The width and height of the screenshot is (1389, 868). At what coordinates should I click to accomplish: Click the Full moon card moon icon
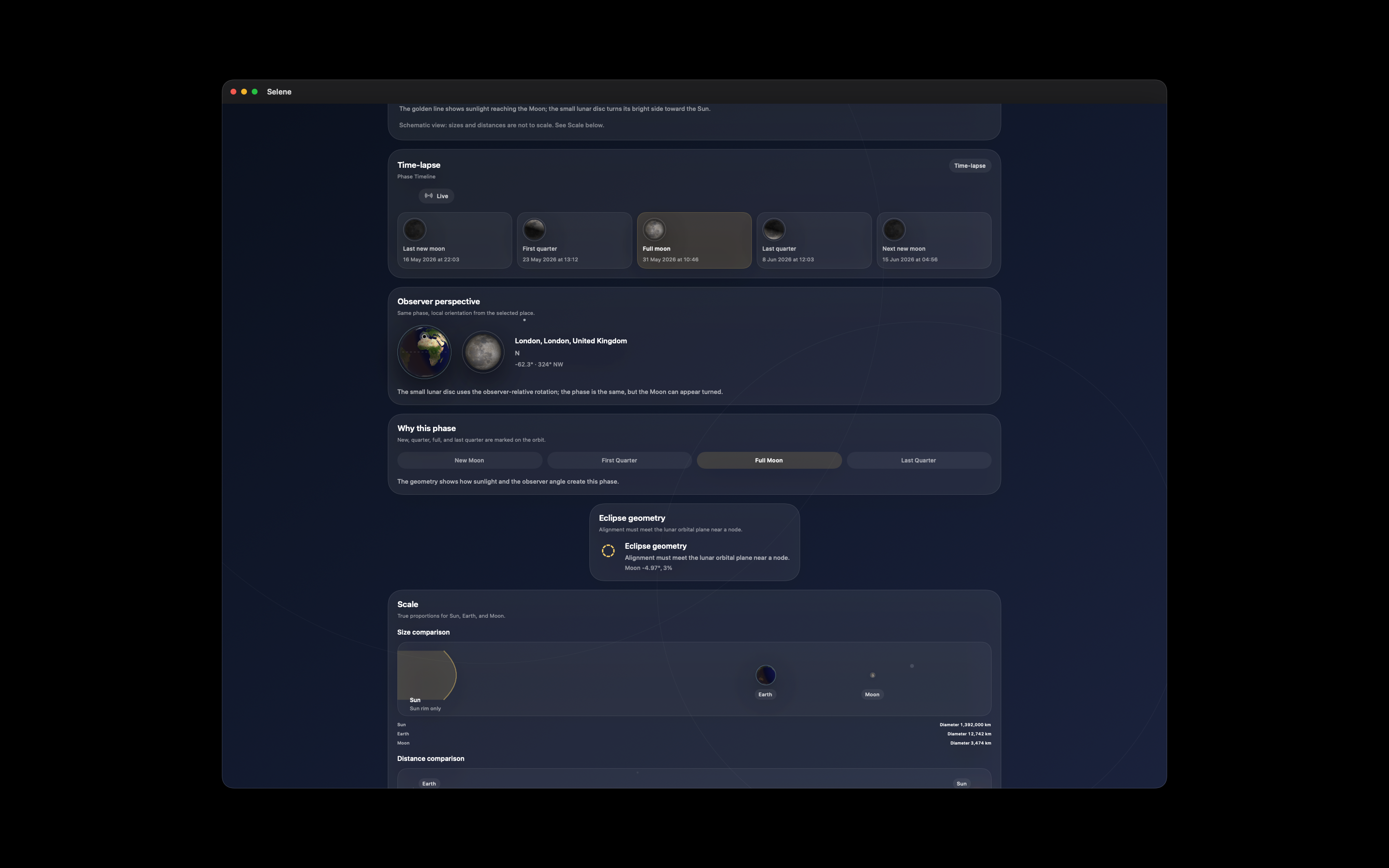[x=654, y=230]
